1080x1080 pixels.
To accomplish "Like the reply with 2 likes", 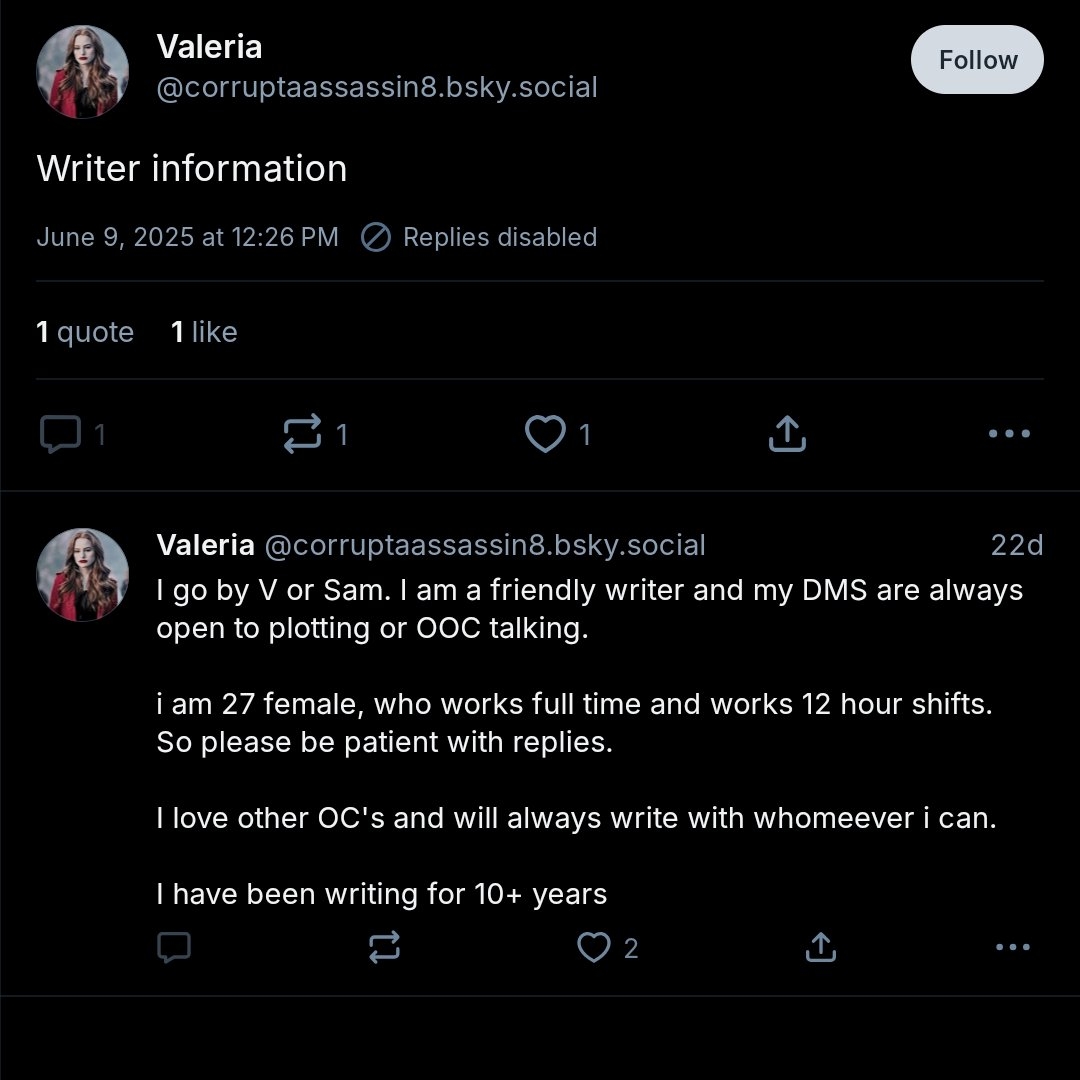I will coord(595,947).
